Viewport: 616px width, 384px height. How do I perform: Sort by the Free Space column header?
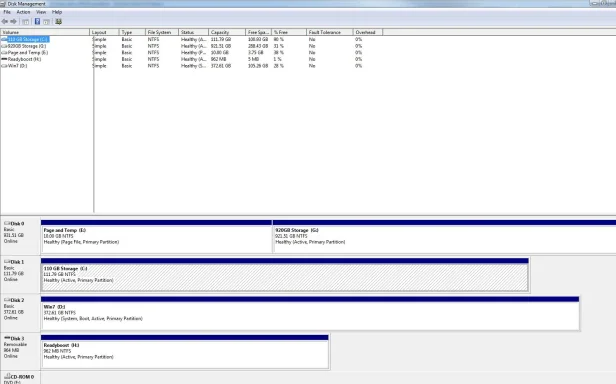(258, 32)
